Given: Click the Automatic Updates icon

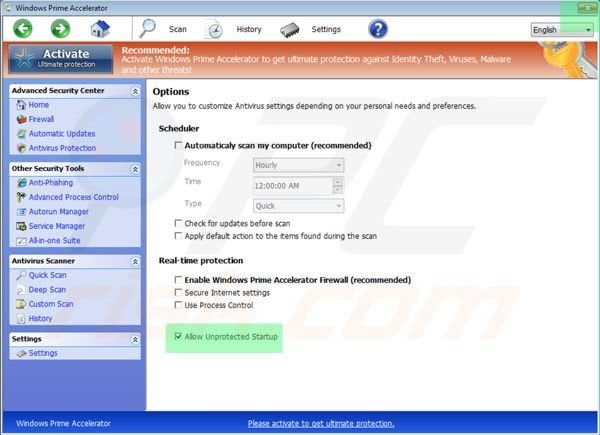Looking at the screenshot, I should point(21,134).
